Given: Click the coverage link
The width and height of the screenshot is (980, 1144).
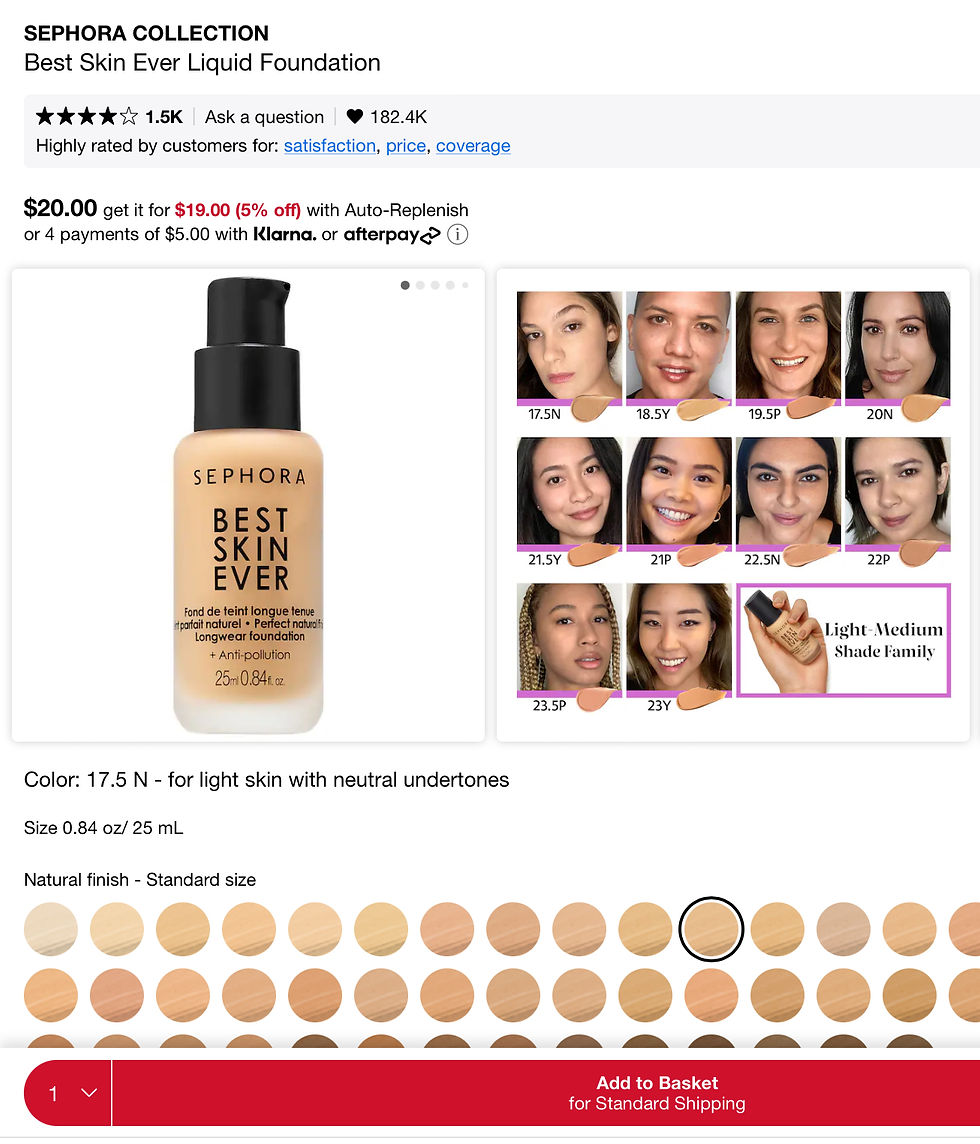Looking at the screenshot, I should coord(473,146).
